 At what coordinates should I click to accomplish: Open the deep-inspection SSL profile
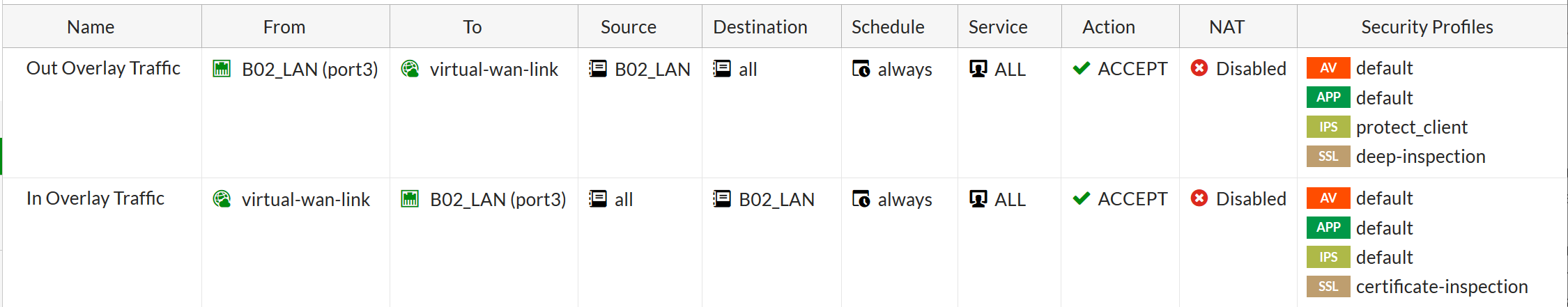(1420, 157)
